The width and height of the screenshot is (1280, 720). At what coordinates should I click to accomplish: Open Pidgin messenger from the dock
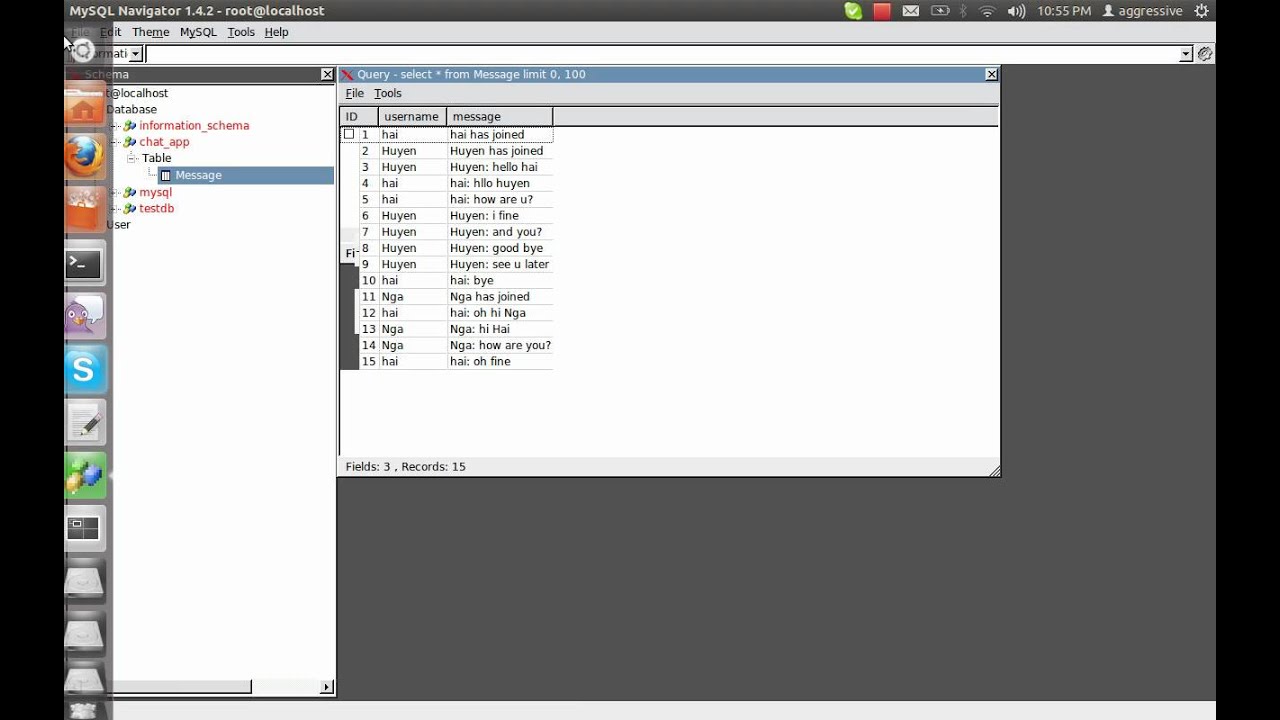point(85,317)
